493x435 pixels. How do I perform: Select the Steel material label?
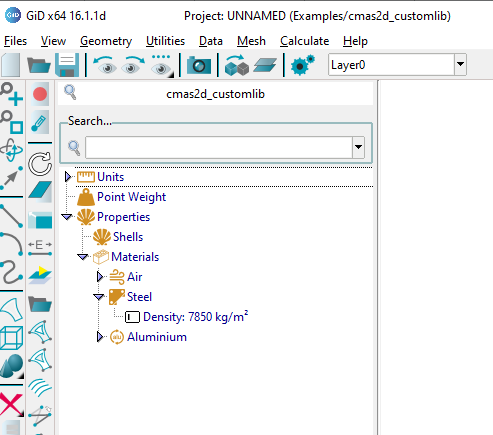point(139,297)
